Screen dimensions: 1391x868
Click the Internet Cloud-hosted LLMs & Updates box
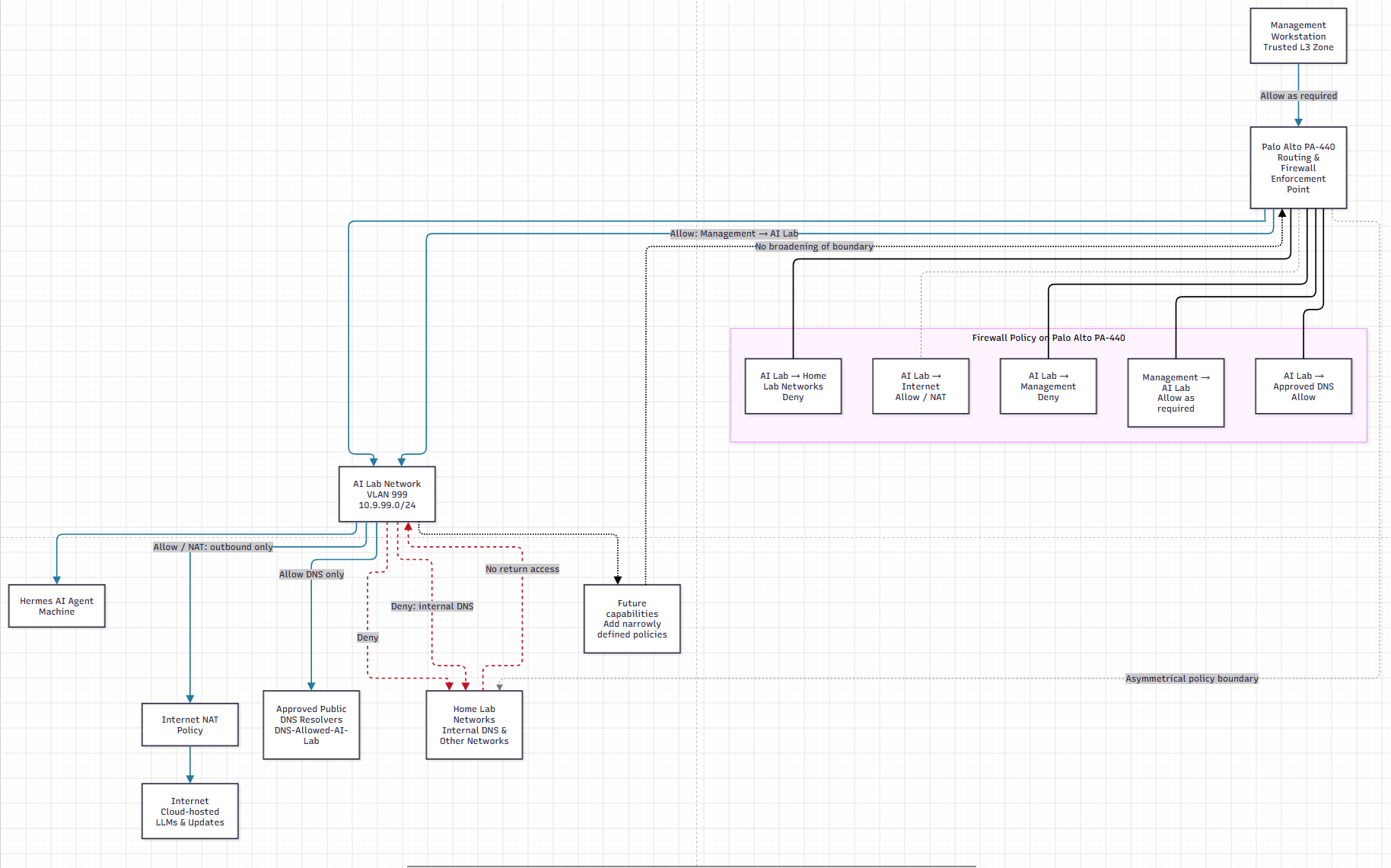pyautogui.click(x=189, y=812)
